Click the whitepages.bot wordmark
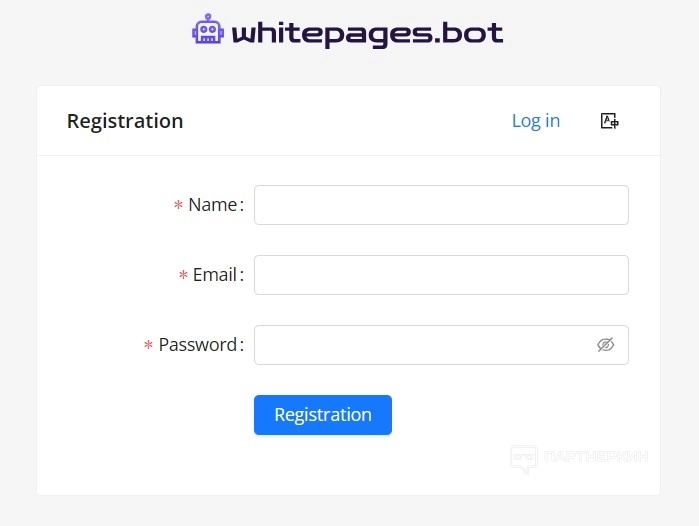 (x=367, y=34)
